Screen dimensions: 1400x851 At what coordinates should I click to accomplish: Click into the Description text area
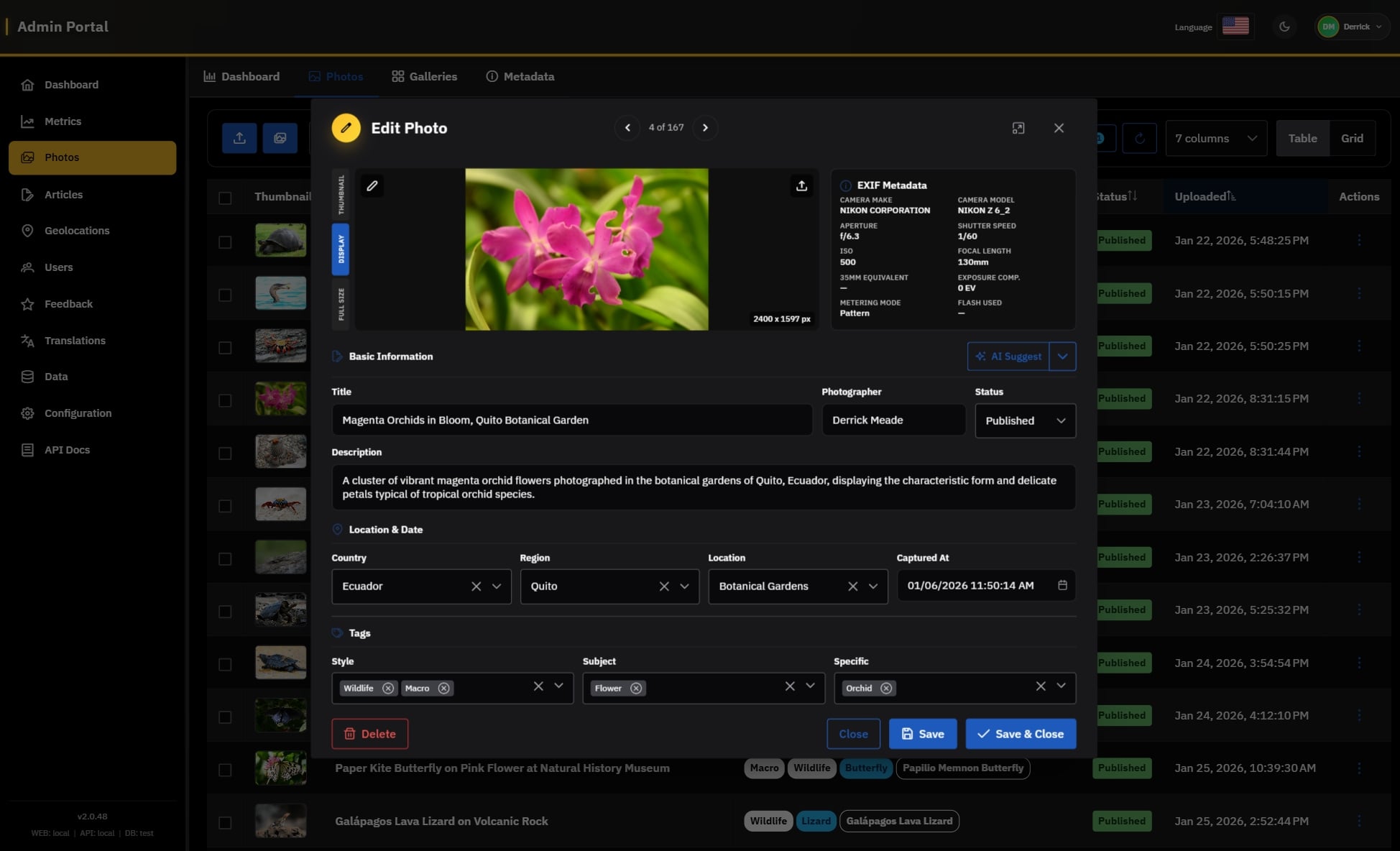click(704, 487)
